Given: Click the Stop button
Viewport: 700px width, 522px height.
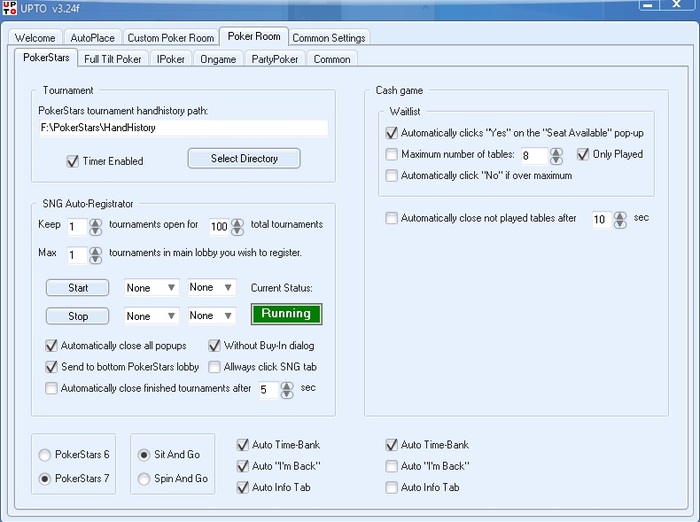Looking at the screenshot, I should click(x=77, y=316).
